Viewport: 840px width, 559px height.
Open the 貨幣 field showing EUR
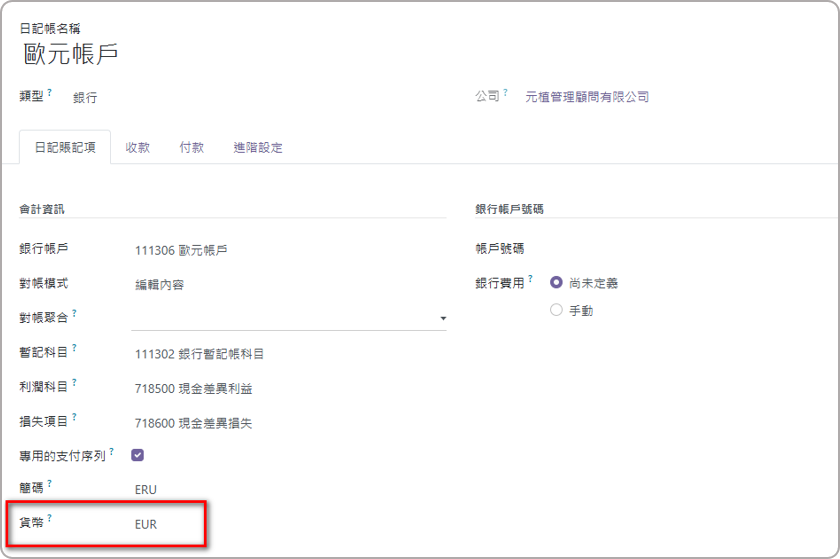[x=146, y=524]
